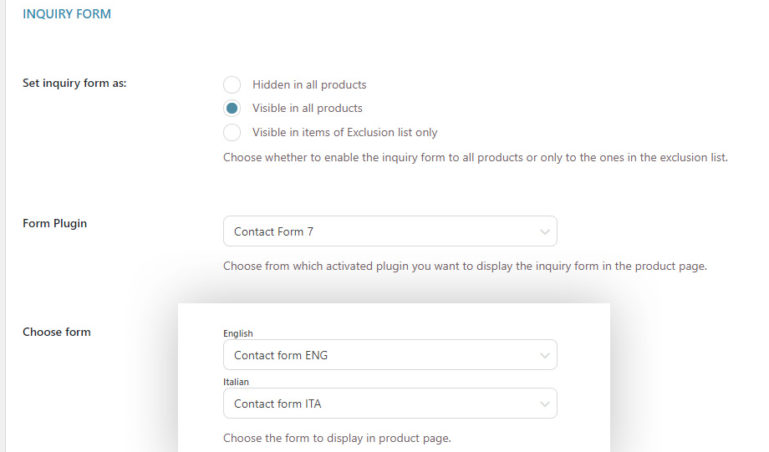Image resolution: width=769 pixels, height=452 pixels.
Task: Select the "Visible in all products" radio button
Action: coord(232,108)
